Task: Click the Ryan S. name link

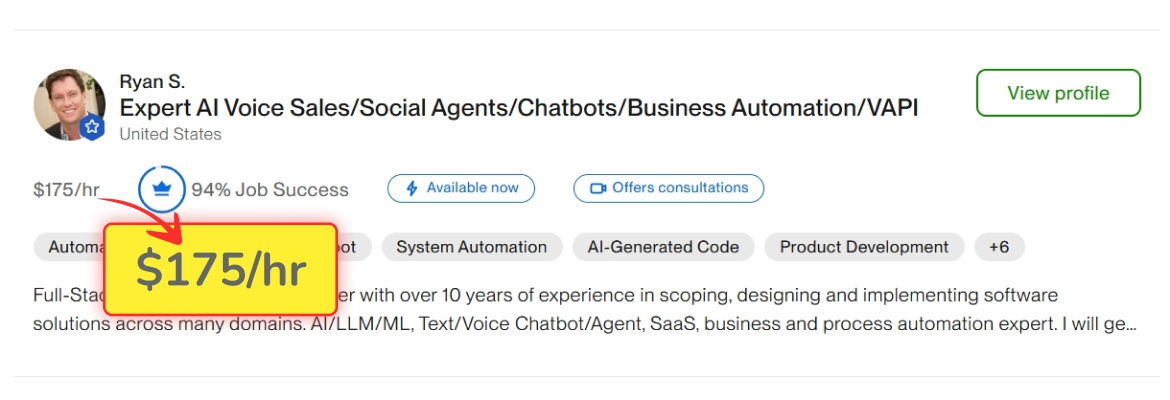Action: [152, 81]
